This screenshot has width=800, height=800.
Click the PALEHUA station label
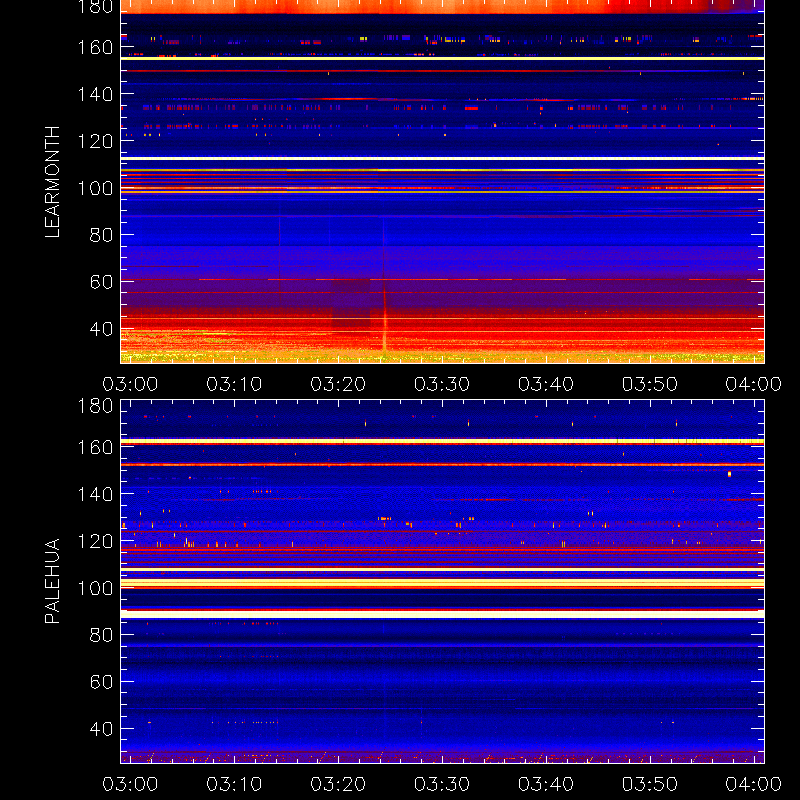coord(52,581)
